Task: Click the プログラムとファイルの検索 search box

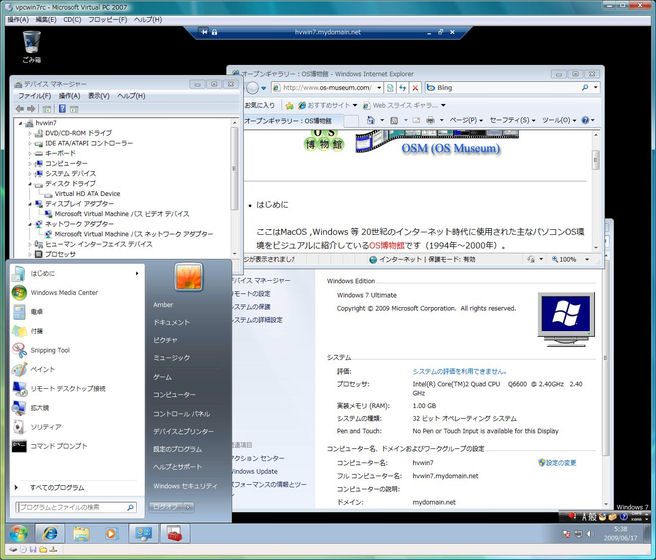Action: click(x=76, y=507)
